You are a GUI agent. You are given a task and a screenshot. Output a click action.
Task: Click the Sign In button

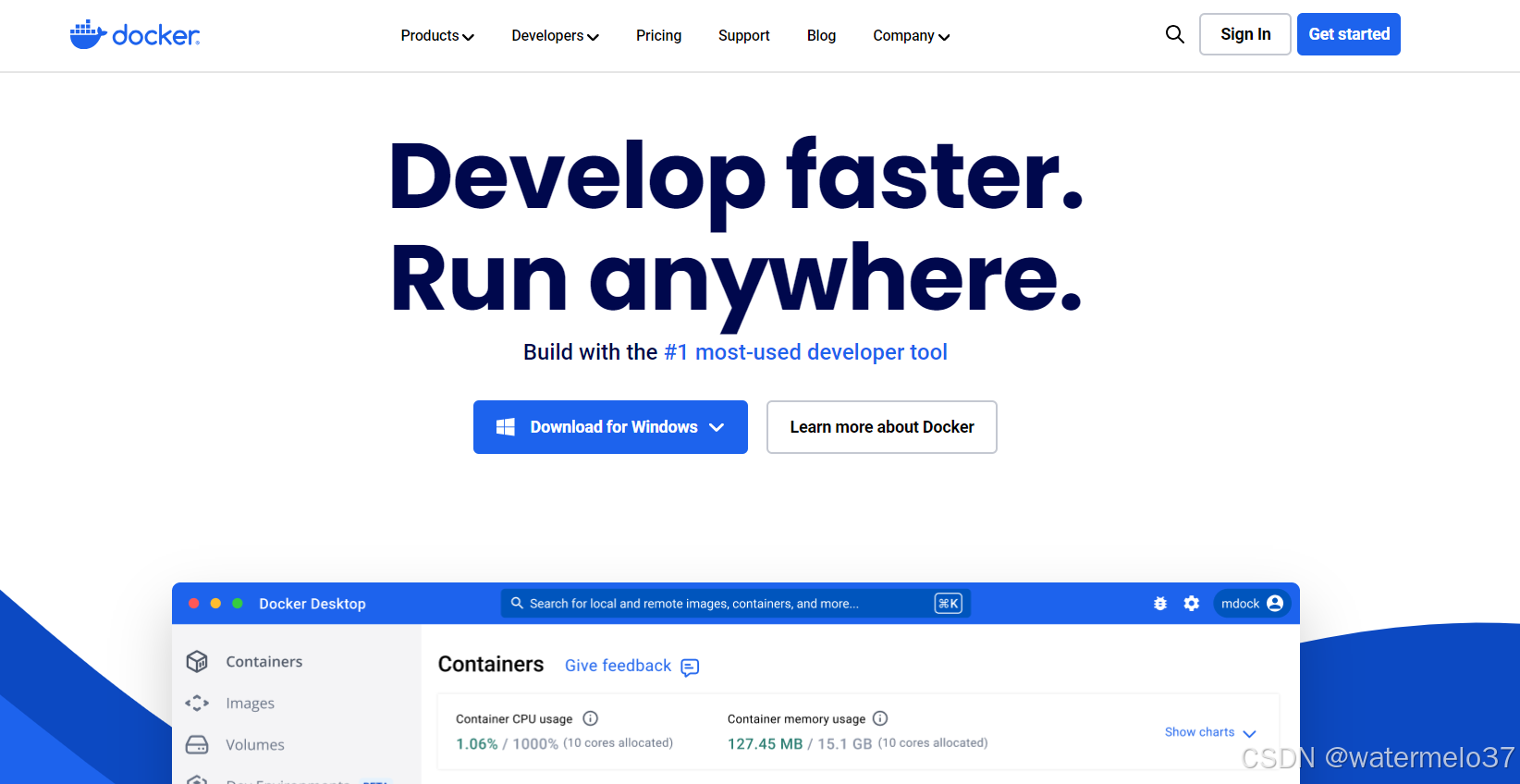click(1245, 34)
